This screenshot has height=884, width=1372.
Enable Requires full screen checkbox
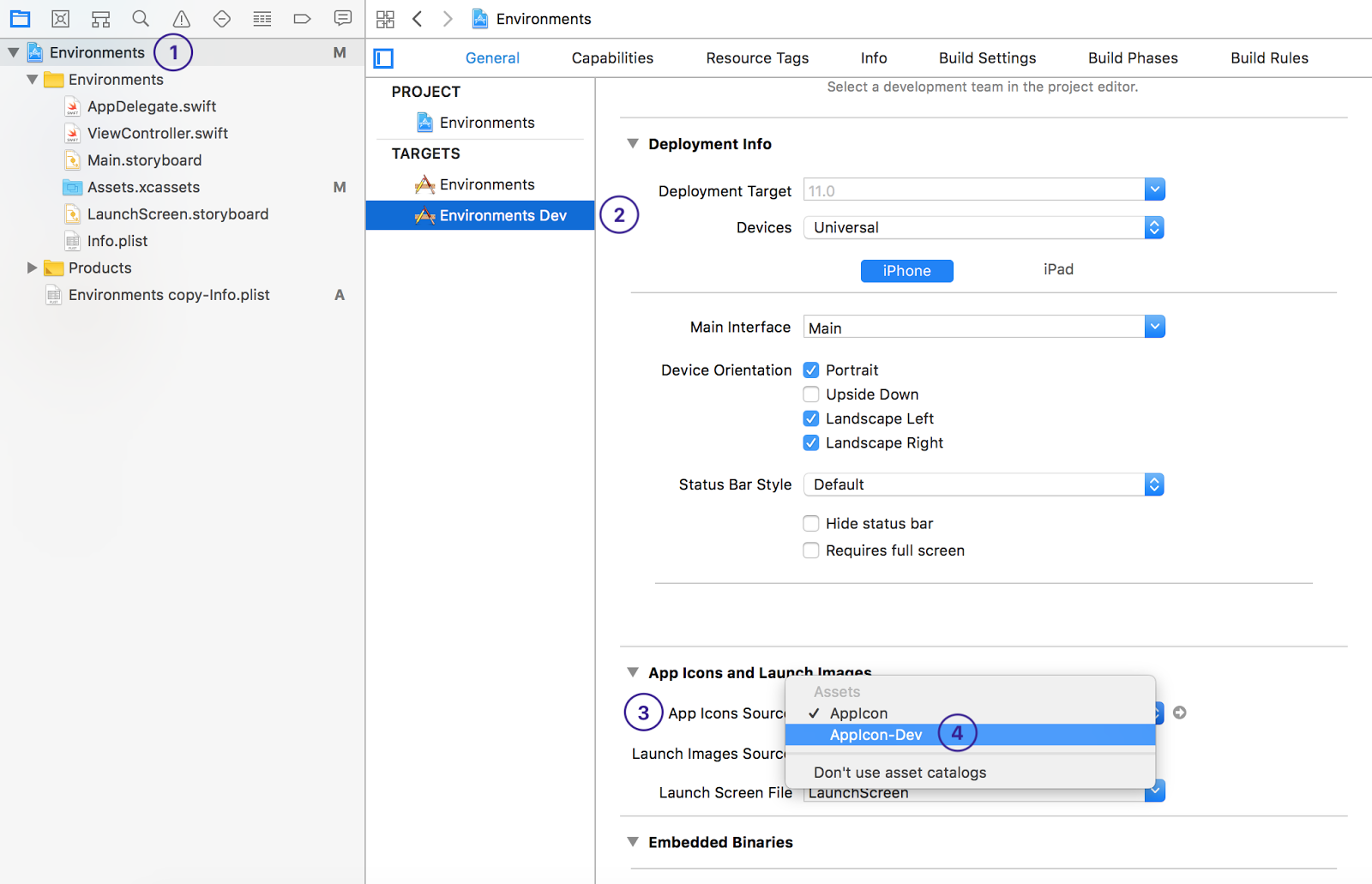coord(811,550)
